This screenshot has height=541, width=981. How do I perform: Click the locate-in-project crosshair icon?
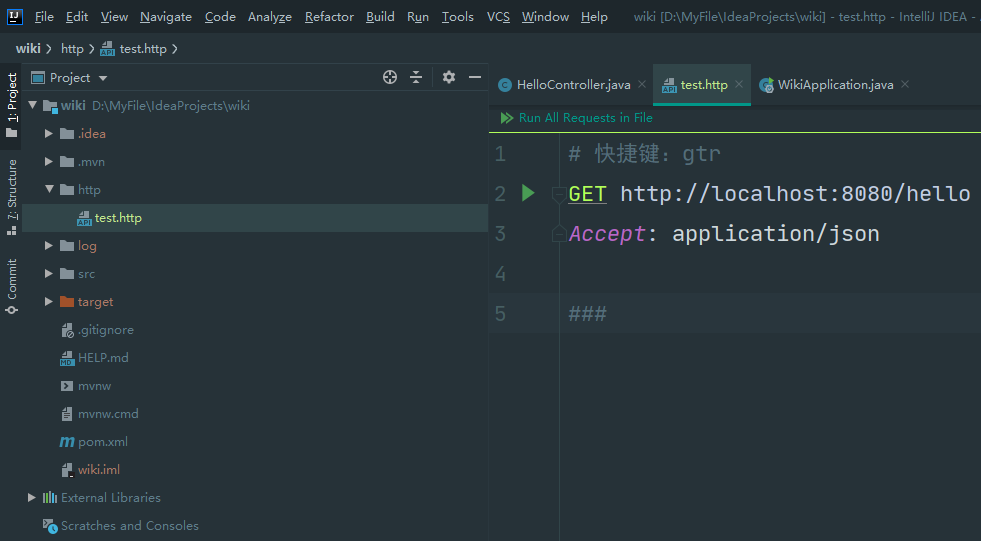pos(390,77)
